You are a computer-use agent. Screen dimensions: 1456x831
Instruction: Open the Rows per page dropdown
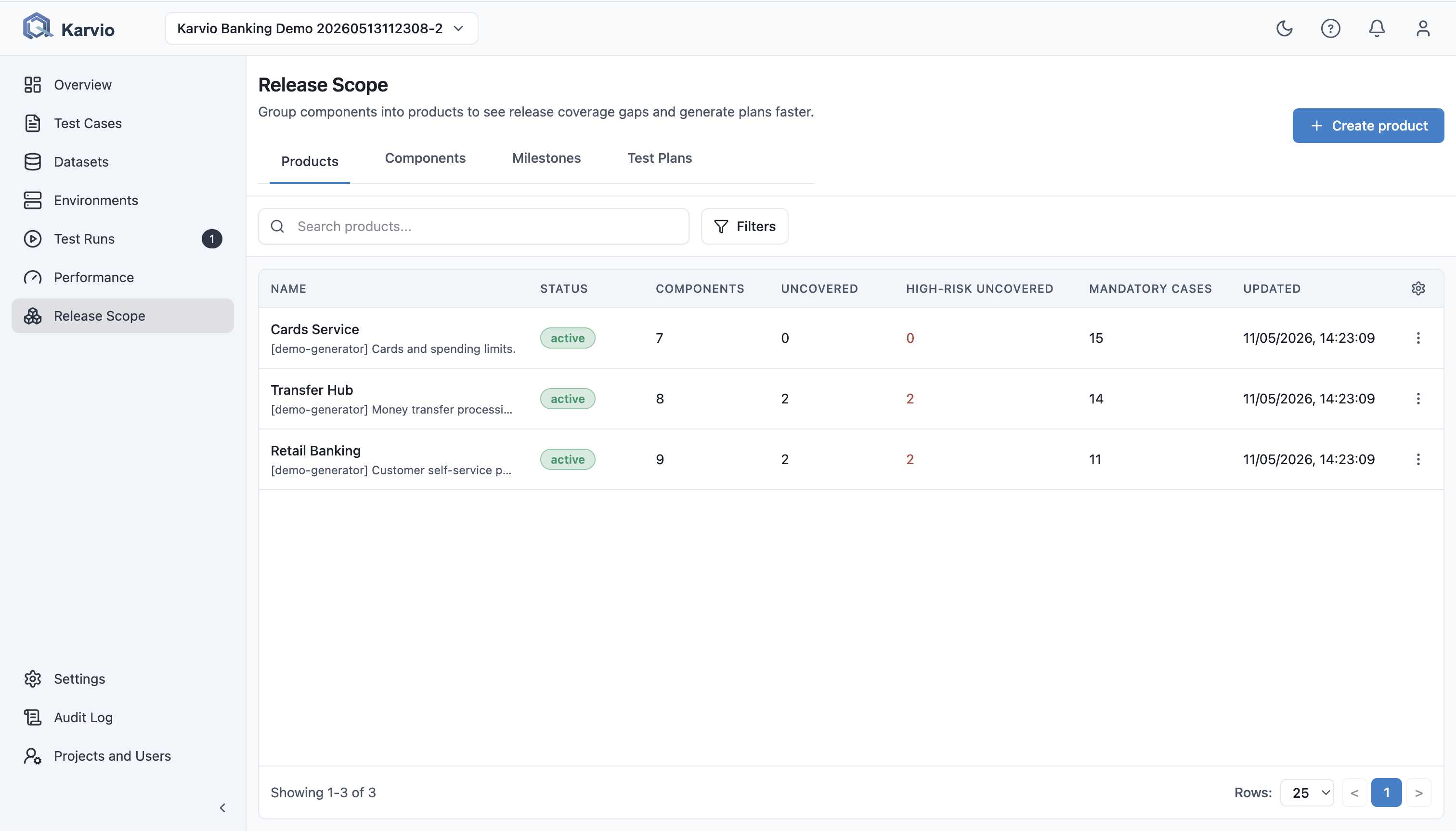1307,793
